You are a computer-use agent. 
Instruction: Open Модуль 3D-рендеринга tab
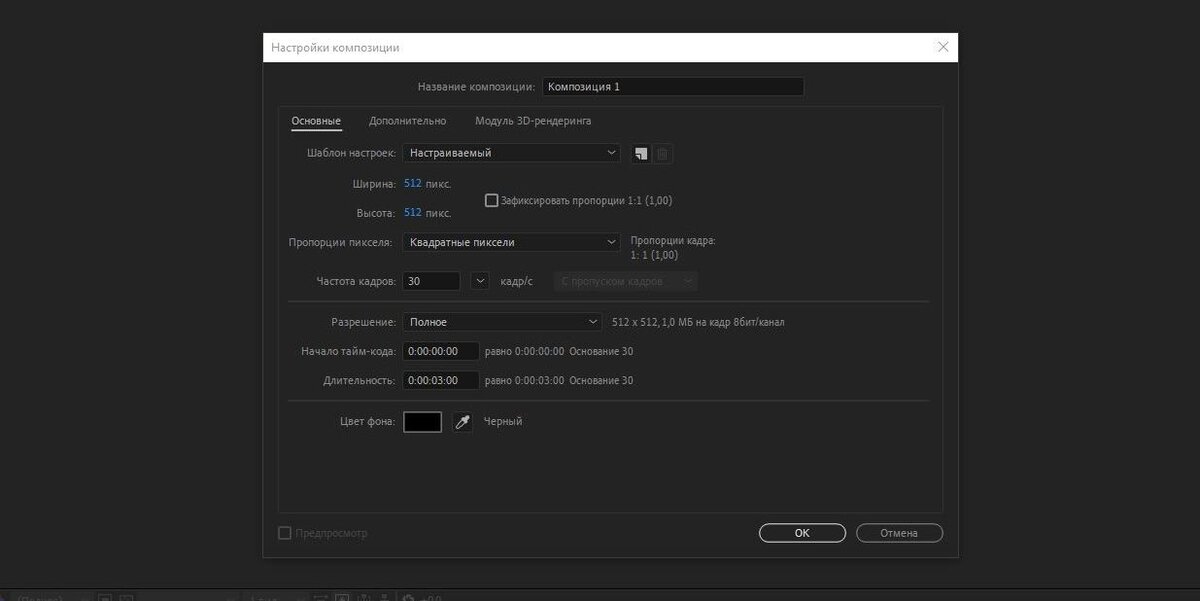[x=533, y=121]
